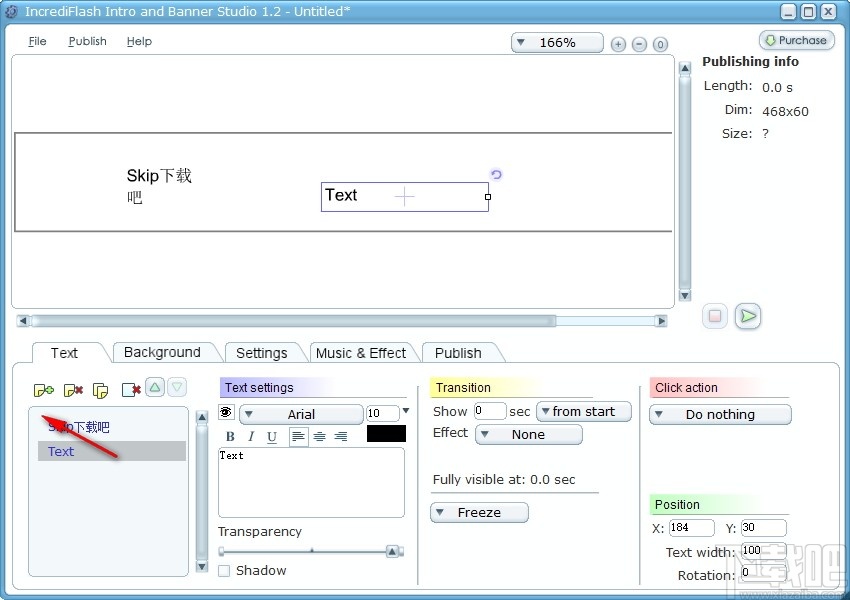Image resolution: width=850 pixels, height=600 pixels.
Task: Open the Arial font dropdown
Action: pyautogui.click(x=301, y=414)
